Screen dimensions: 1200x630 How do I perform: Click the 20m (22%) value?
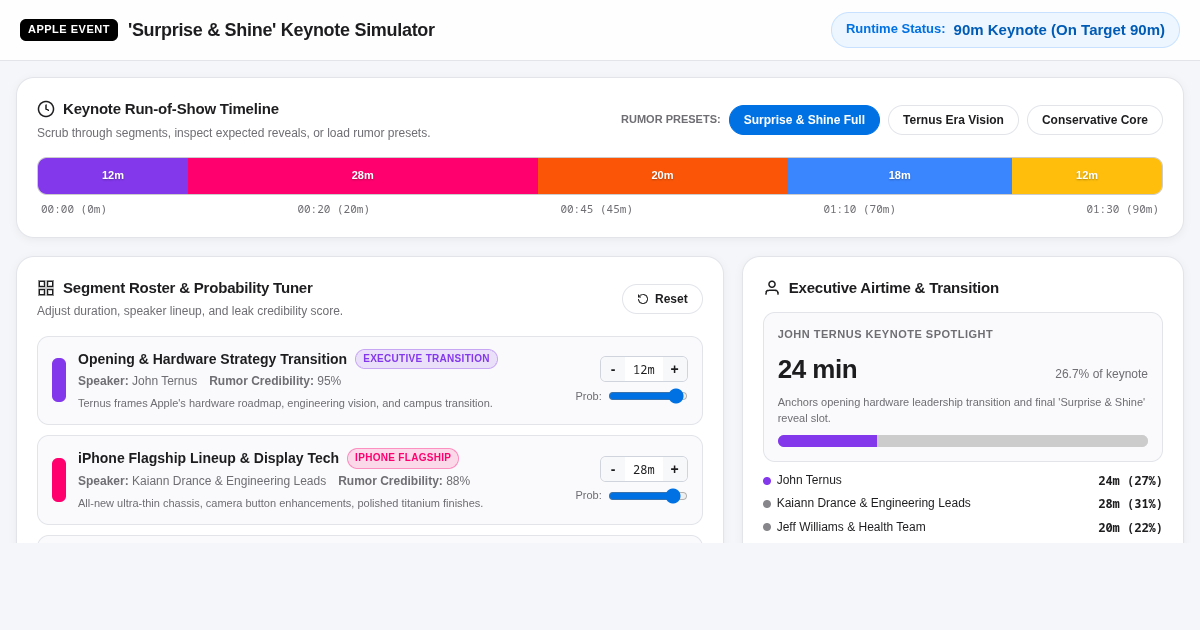coord(1130,528)
